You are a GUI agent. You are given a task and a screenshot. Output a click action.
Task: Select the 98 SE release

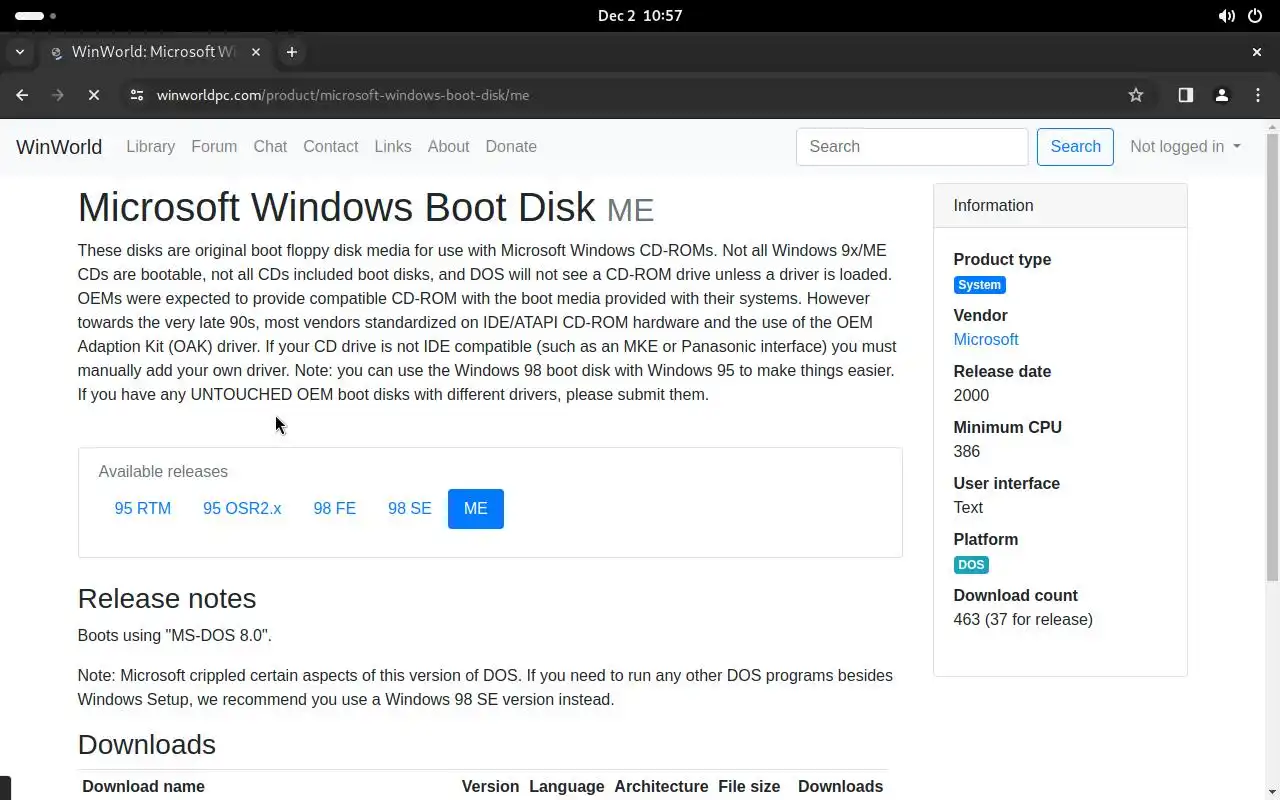[x=410, y=509]
